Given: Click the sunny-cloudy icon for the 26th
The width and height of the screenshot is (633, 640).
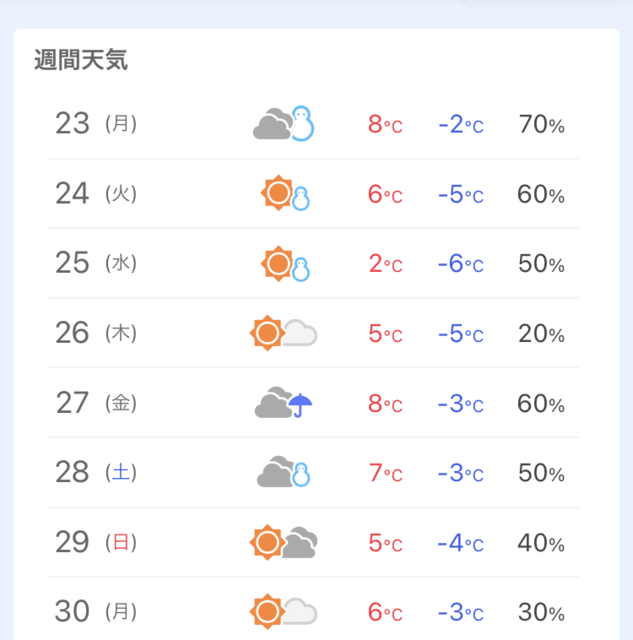Looking at the screenshot, I should 284,333.
